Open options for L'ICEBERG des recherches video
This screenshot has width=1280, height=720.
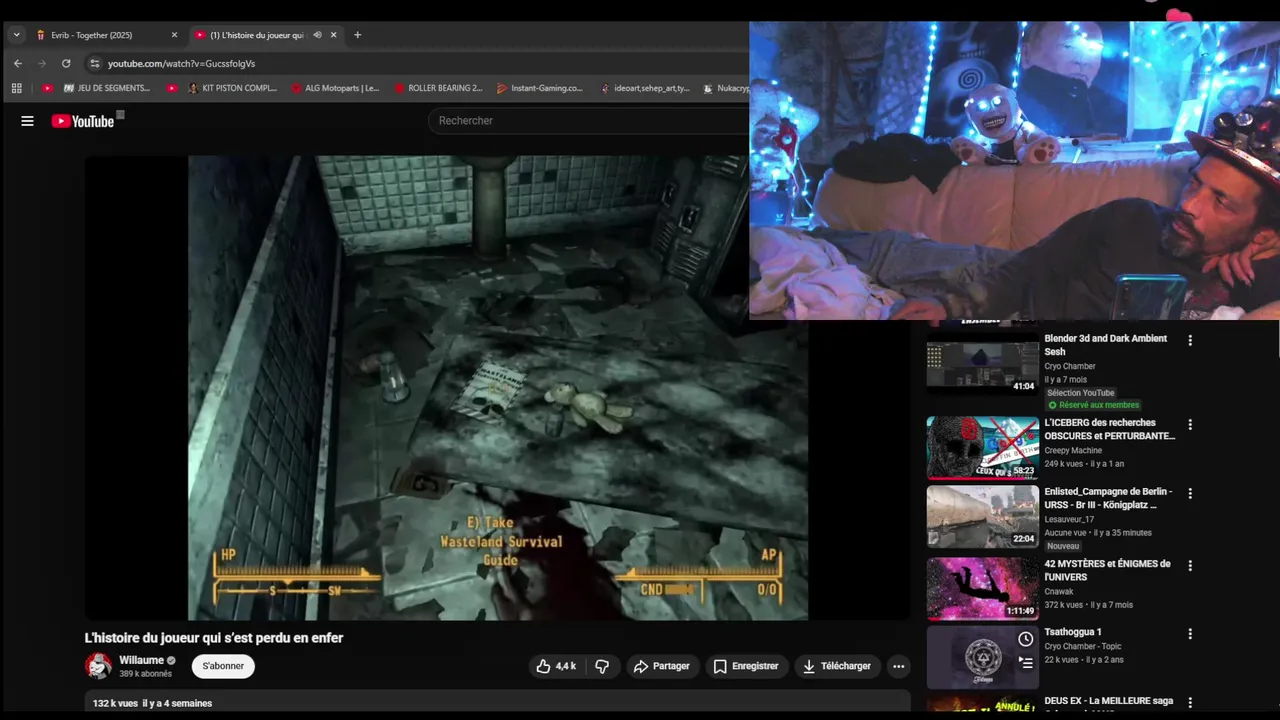(x=1190, y=425)
